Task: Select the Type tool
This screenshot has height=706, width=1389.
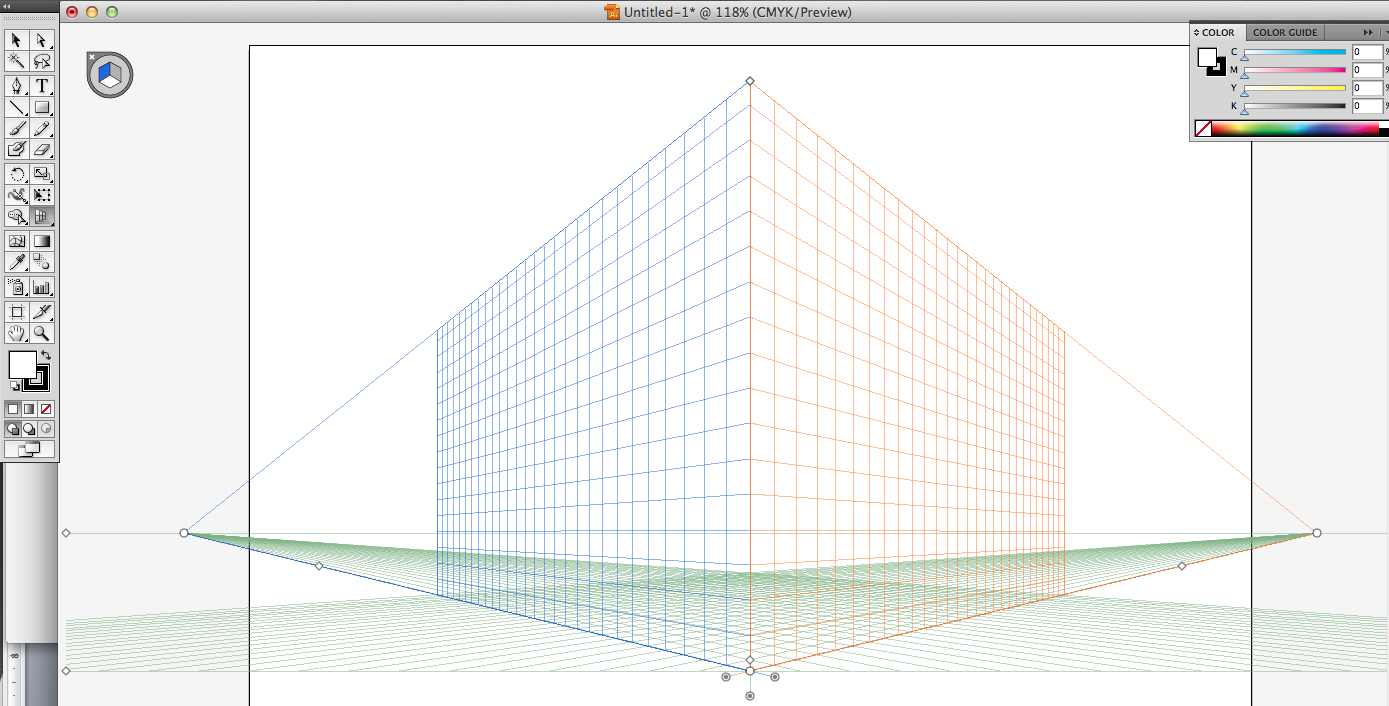Action: 42,86
